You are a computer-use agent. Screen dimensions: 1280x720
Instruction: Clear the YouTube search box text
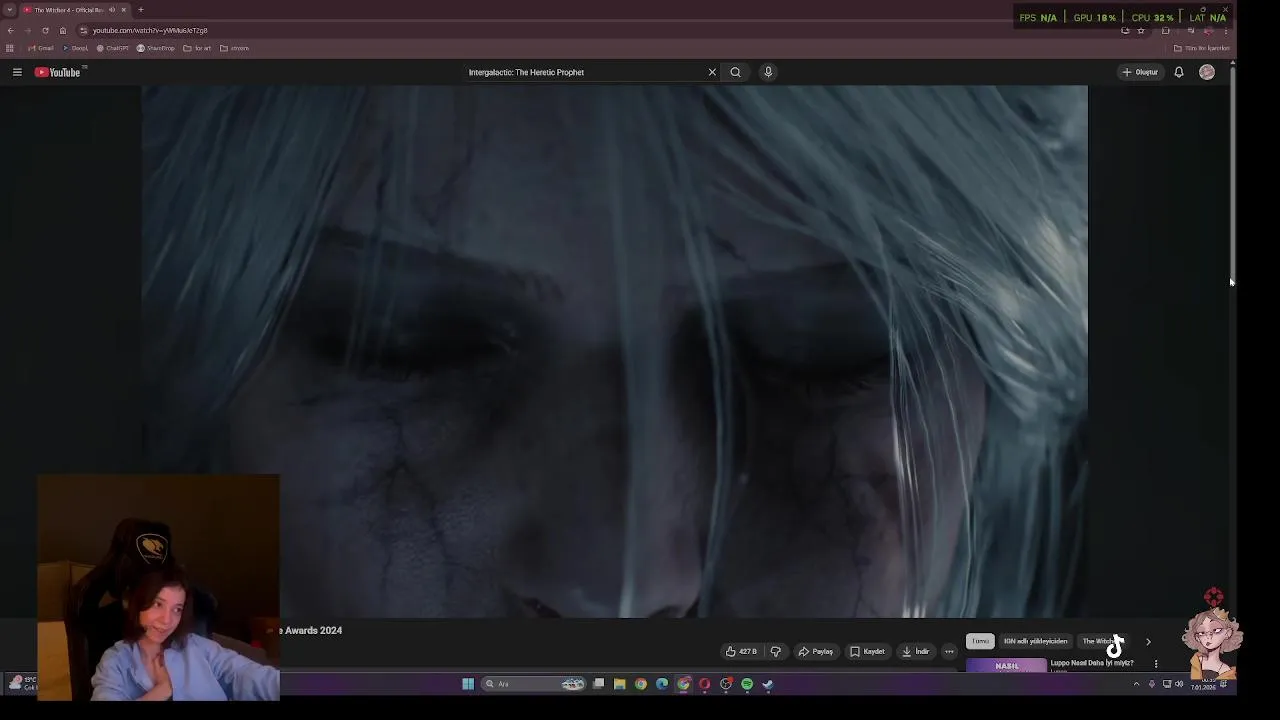(712, 72)
